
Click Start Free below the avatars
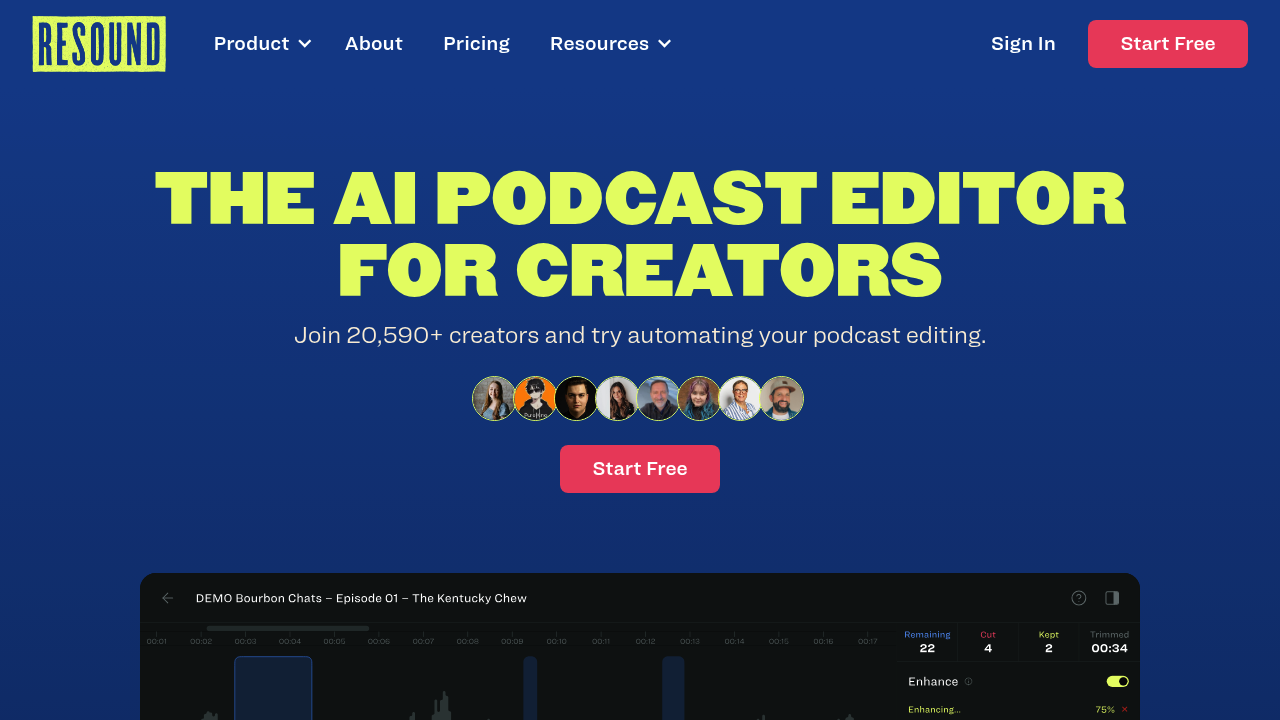pos(640,469)
